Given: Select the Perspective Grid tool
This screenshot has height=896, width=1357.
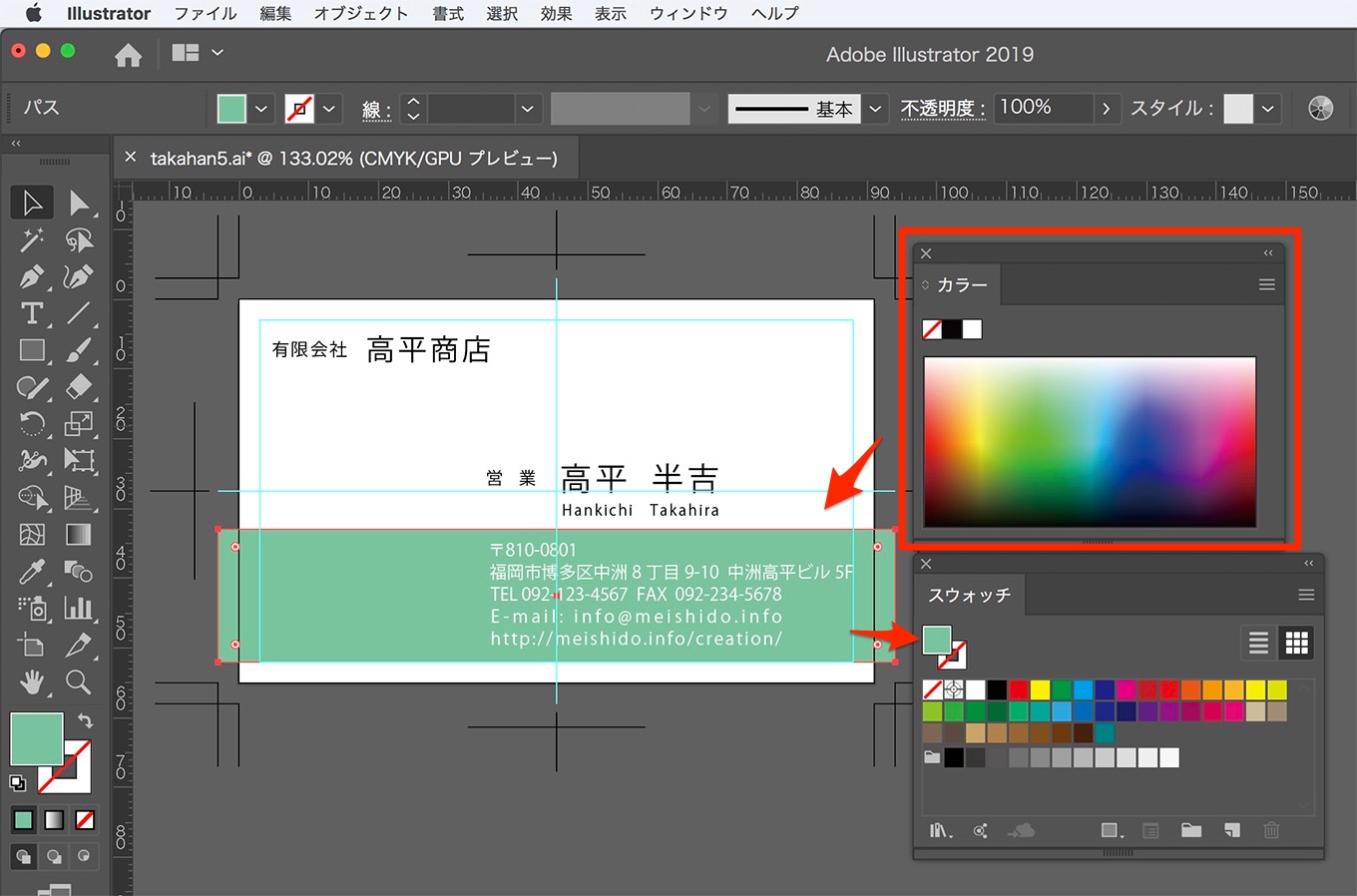Looking at the screenshot, I should 79,498.
